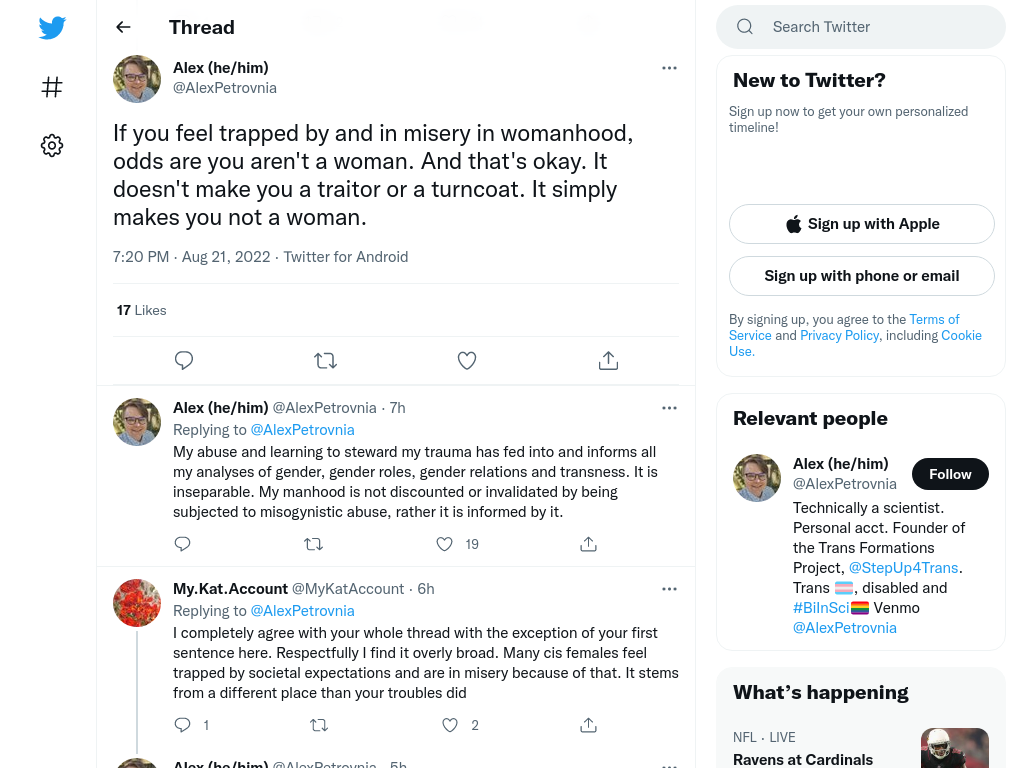Click the Twitter bird logo
The height and width of the screenshot is (768, 1024).
[52, 27]
